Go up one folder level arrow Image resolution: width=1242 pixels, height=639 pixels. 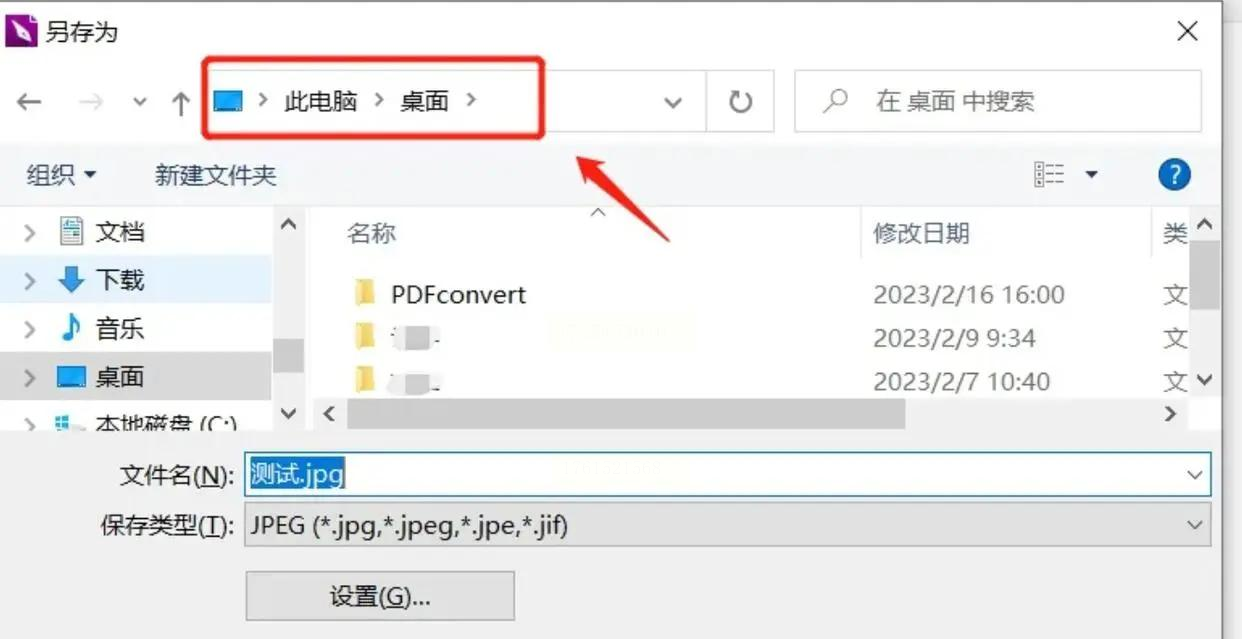(181, 101)
